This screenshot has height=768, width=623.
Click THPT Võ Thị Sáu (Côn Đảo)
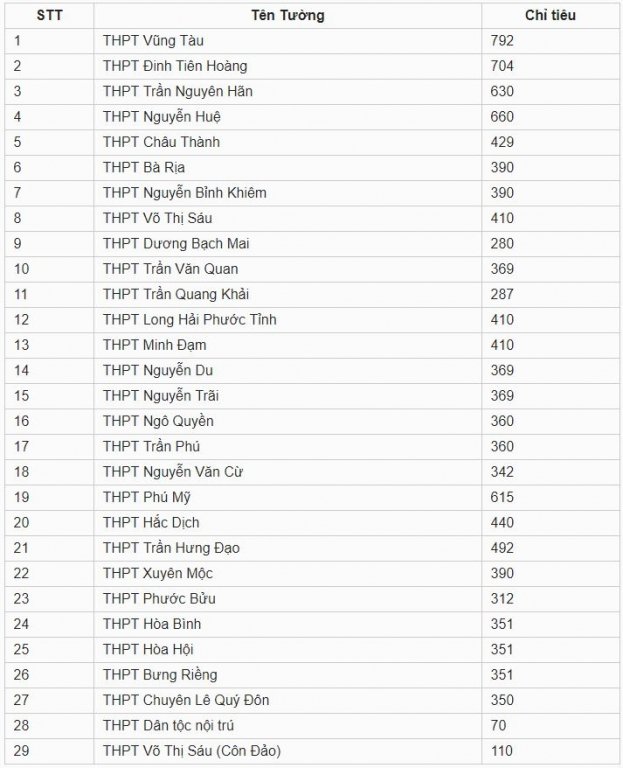coord(192,751)
